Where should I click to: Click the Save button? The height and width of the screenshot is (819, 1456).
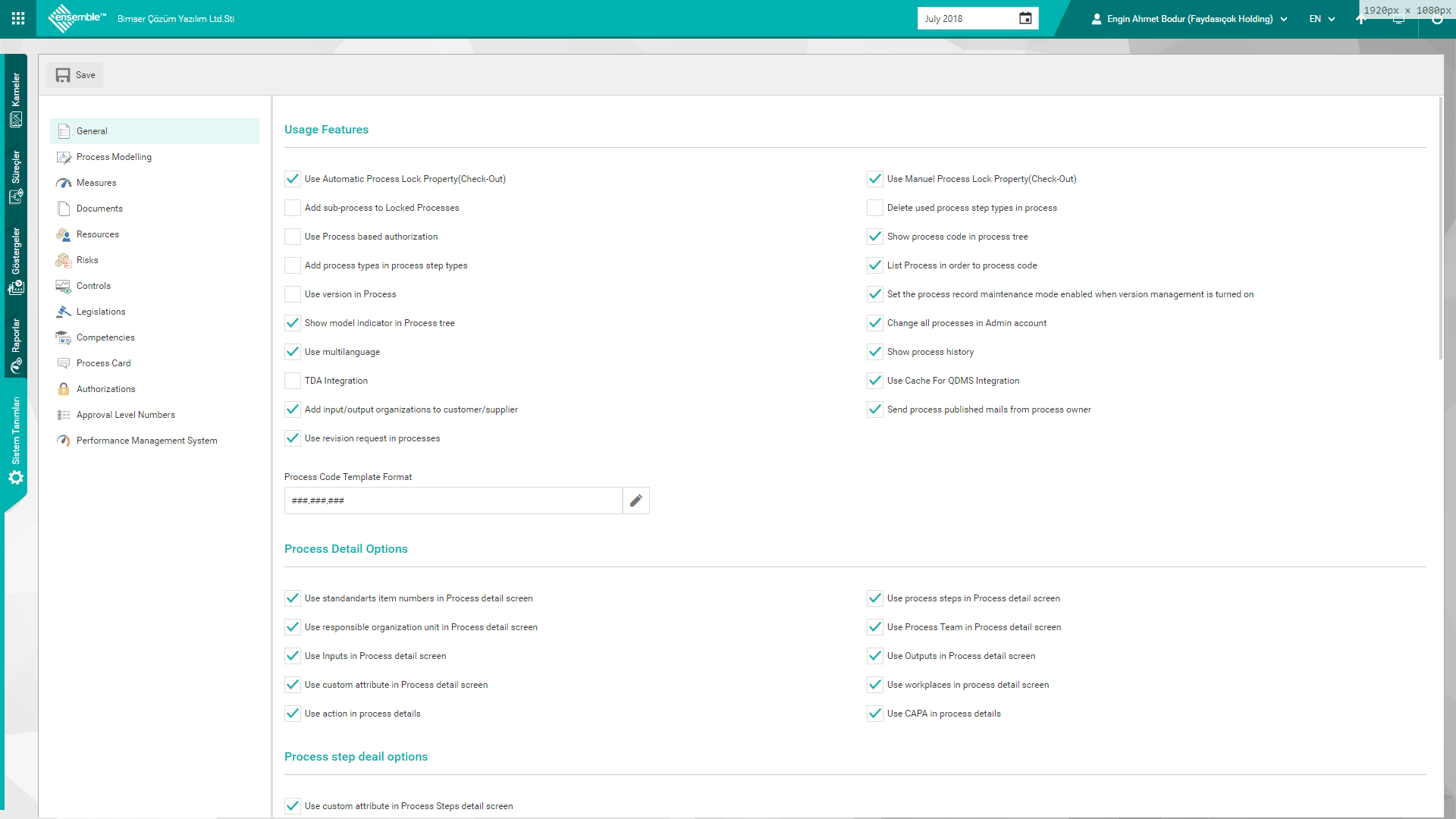click(x=75, y=75)
